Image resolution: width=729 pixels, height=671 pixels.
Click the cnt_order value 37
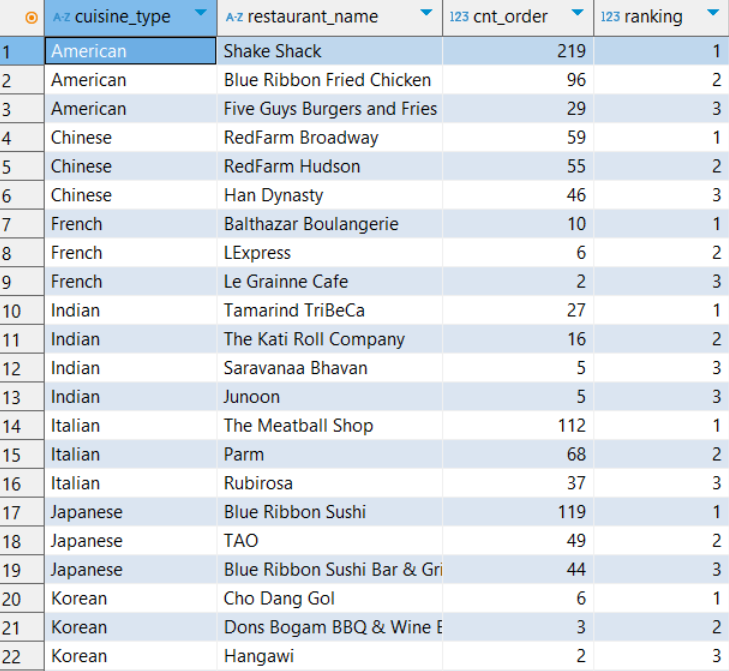click(x=518, y=484)
